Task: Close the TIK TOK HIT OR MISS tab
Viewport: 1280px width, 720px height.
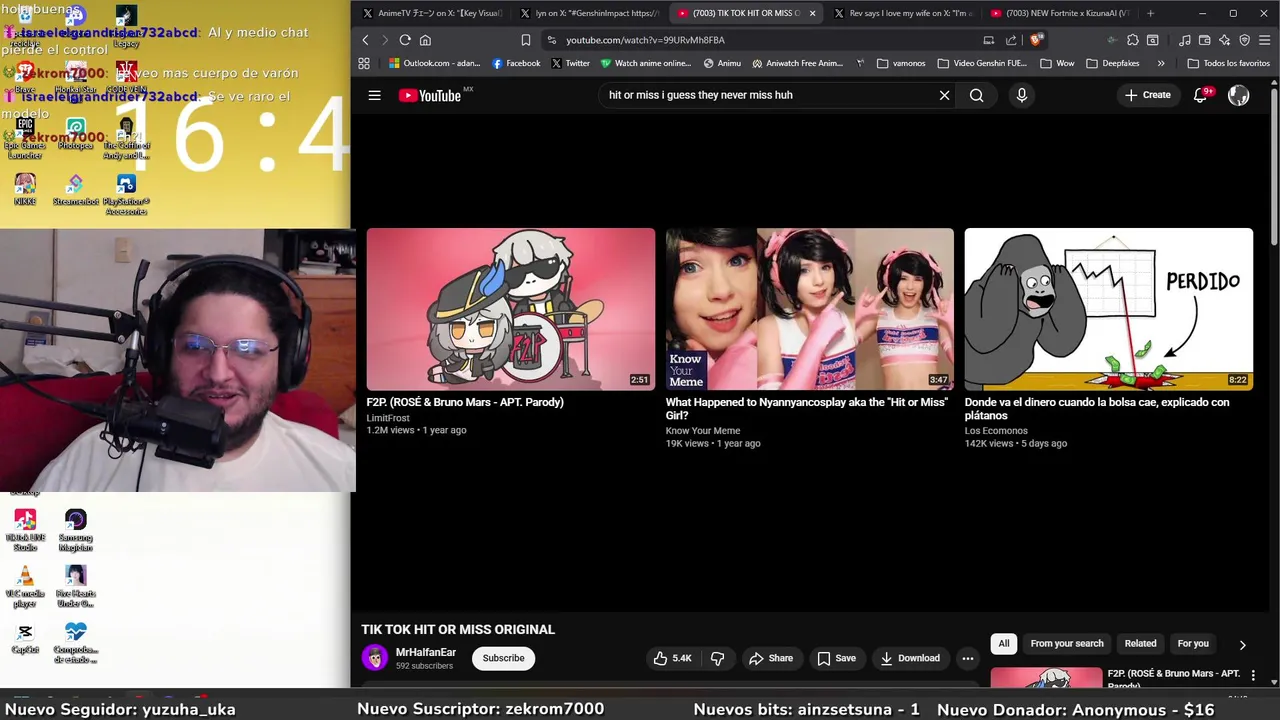Action: pos(812,13)
